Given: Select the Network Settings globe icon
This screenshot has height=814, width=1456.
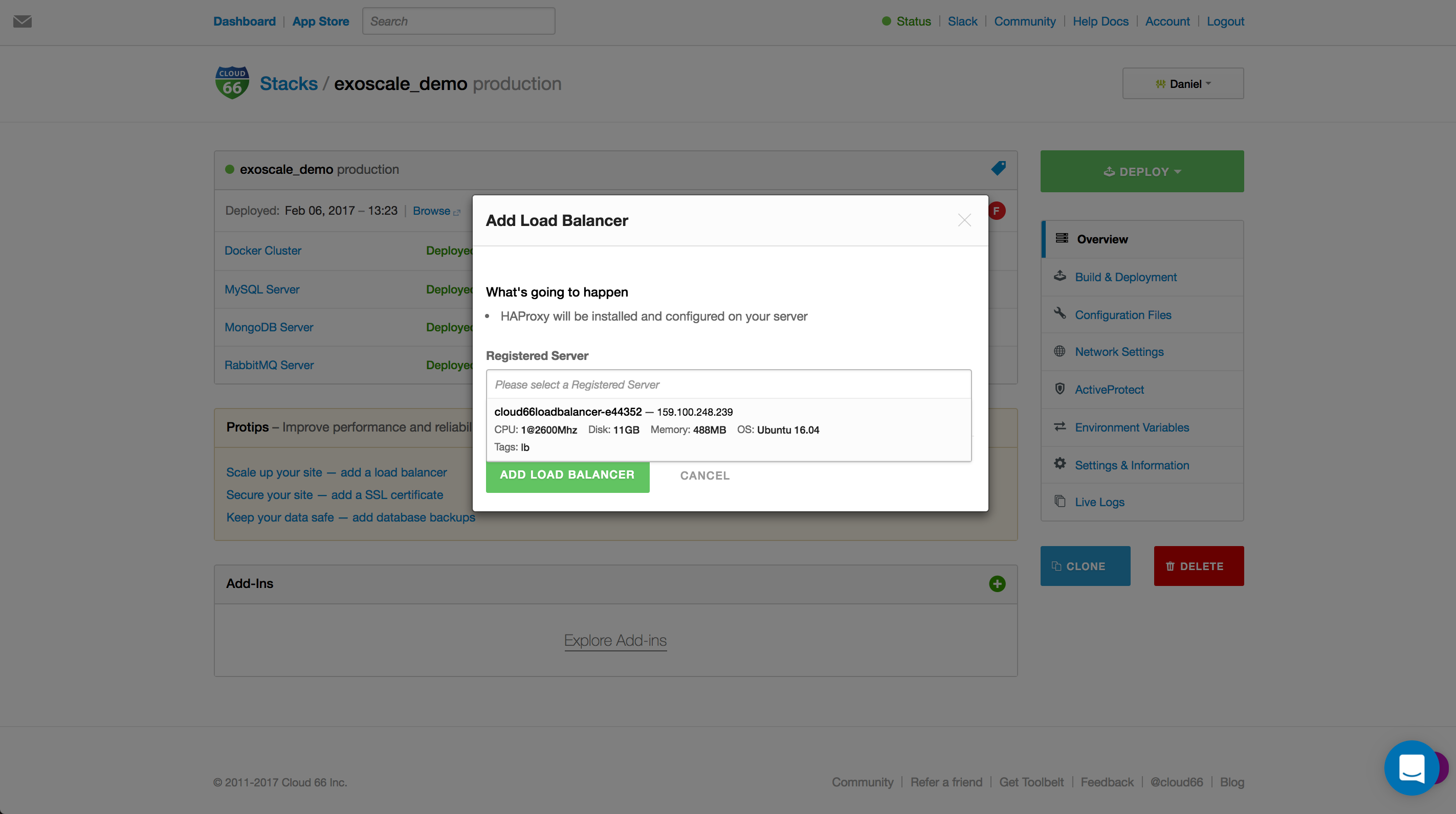Looking at the screenshot, I should coord(1060,351).
